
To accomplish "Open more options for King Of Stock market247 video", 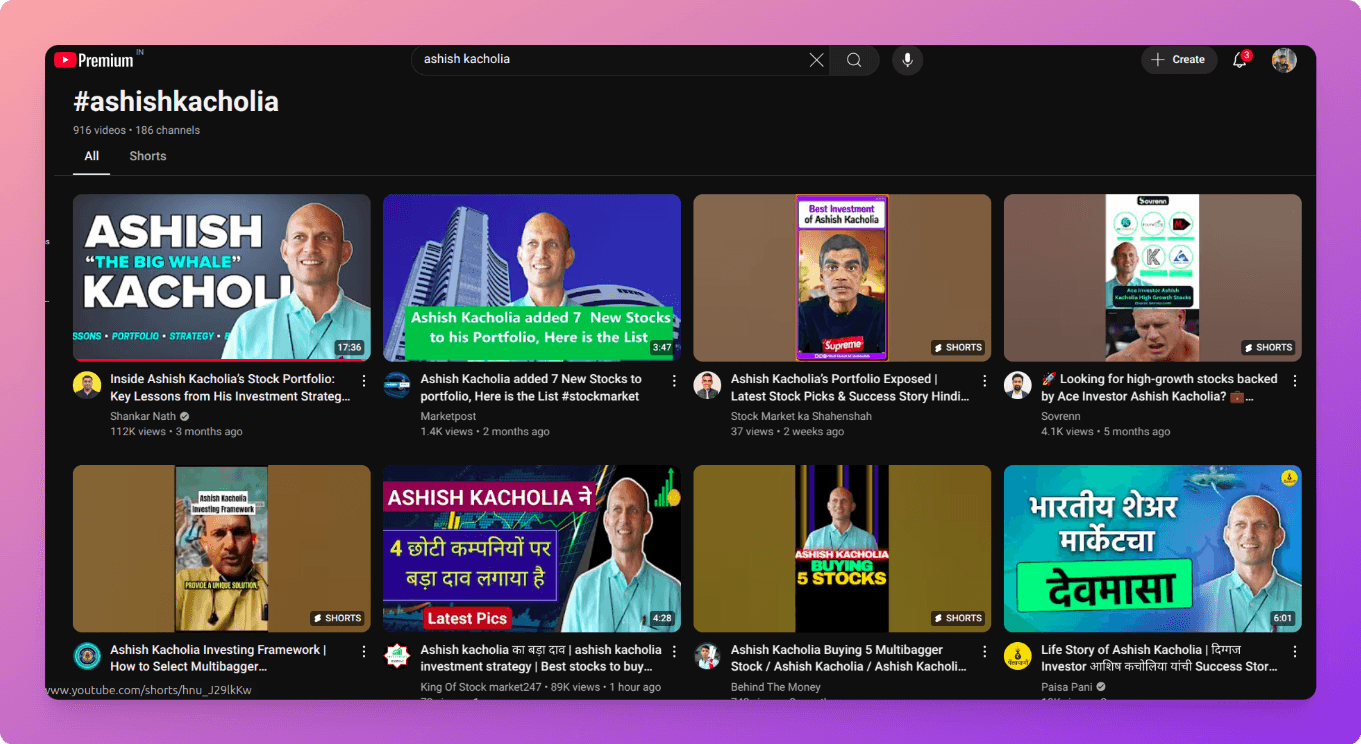I will [x=674, y=652].
